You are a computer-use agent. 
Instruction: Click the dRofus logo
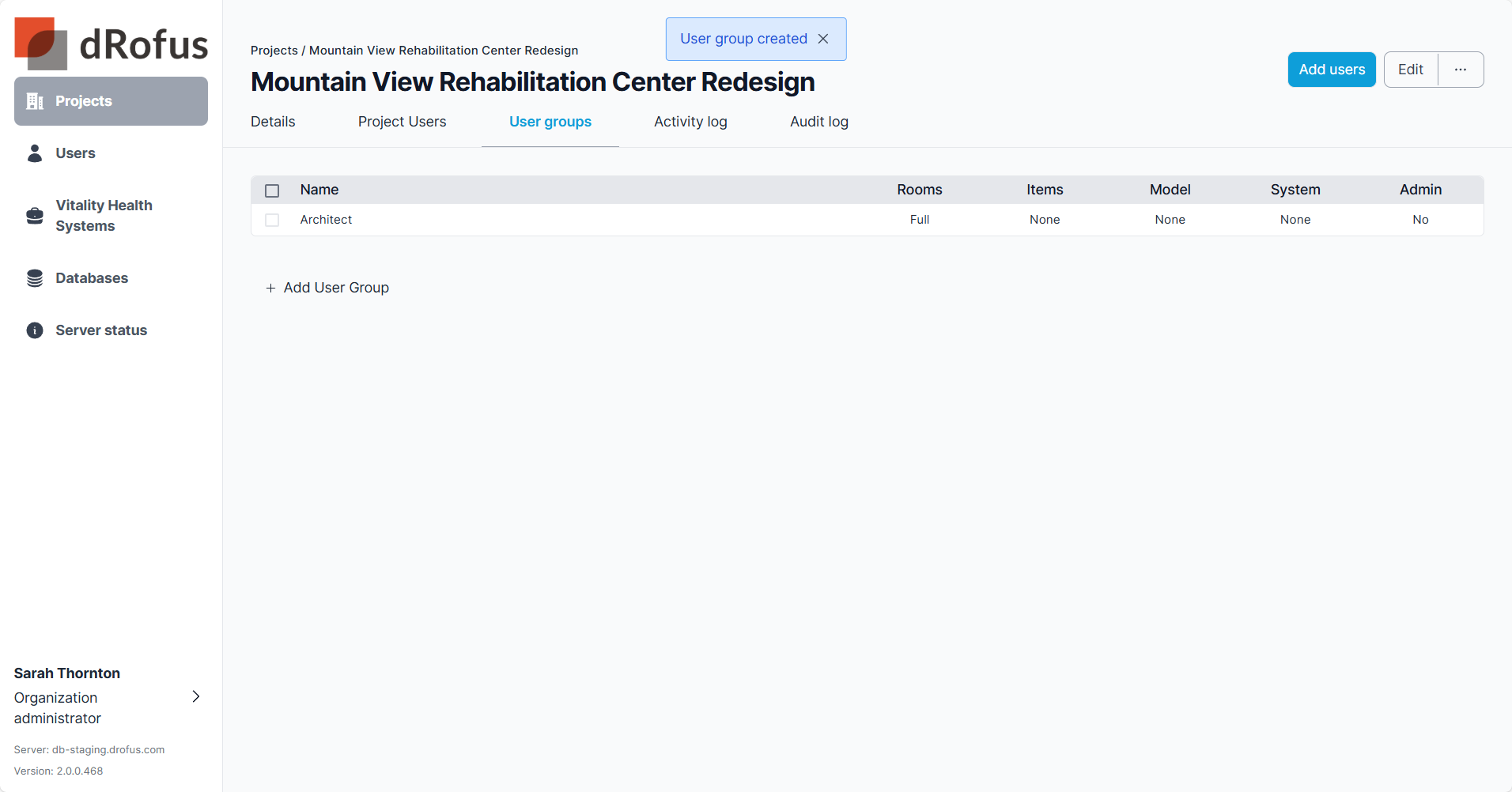111,43
